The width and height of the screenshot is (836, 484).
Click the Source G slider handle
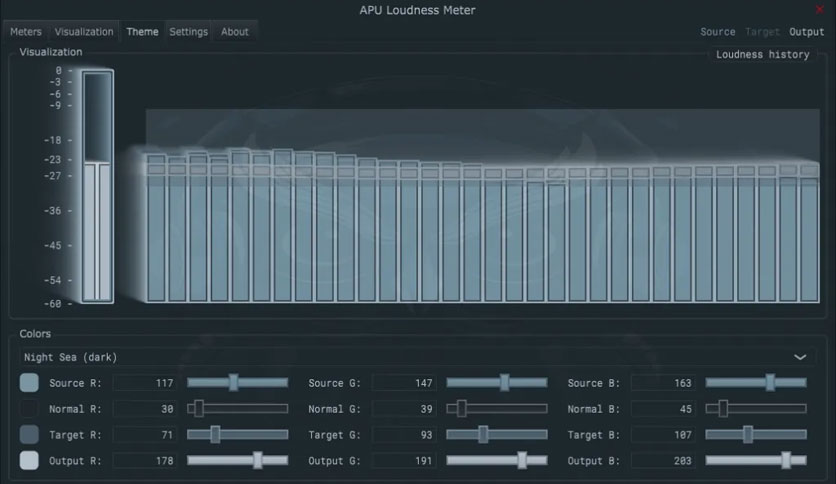coord(504,382)
